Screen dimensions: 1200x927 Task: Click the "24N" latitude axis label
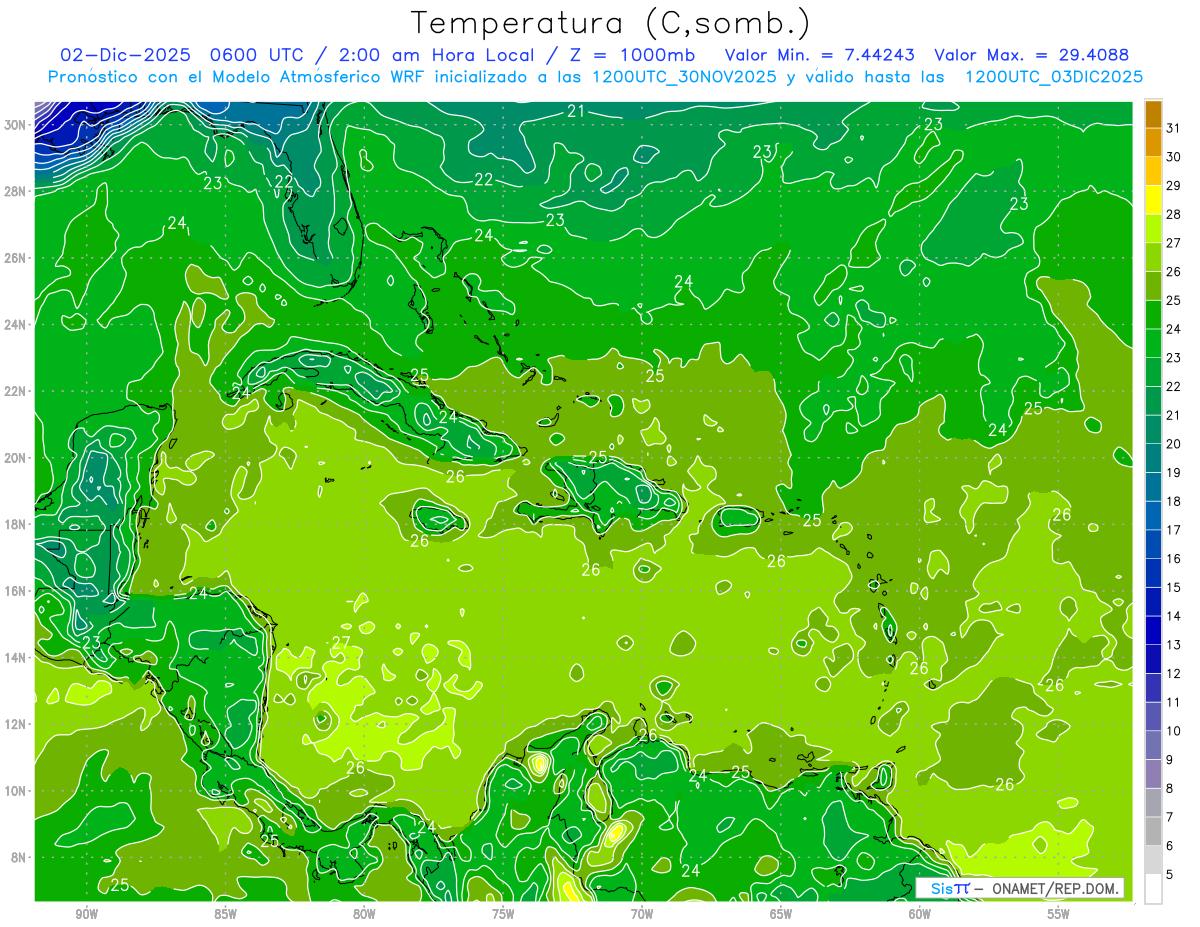tap(16, 325)
